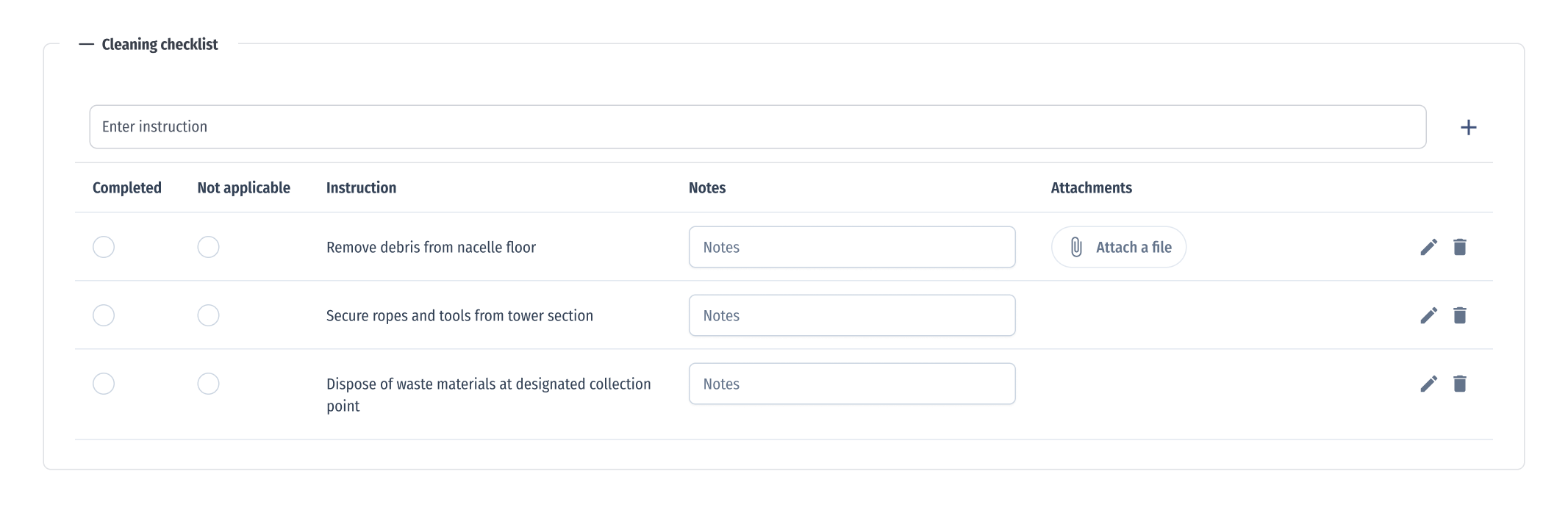Screen dimensions: 1568x513
Task: Delete the 'Secure ropes and tools' instruction
Action: (x=1460, y=315)
